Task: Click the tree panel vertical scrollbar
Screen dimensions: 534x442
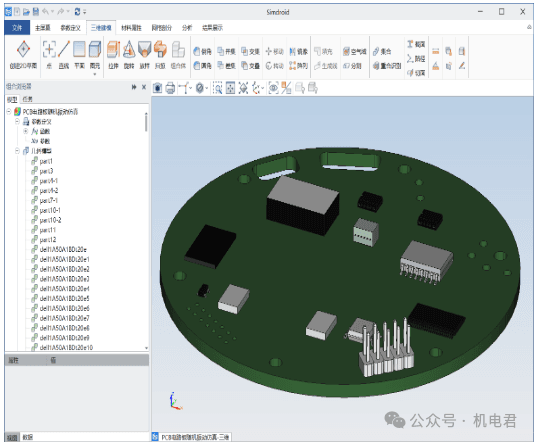Action: coord(146,122)
